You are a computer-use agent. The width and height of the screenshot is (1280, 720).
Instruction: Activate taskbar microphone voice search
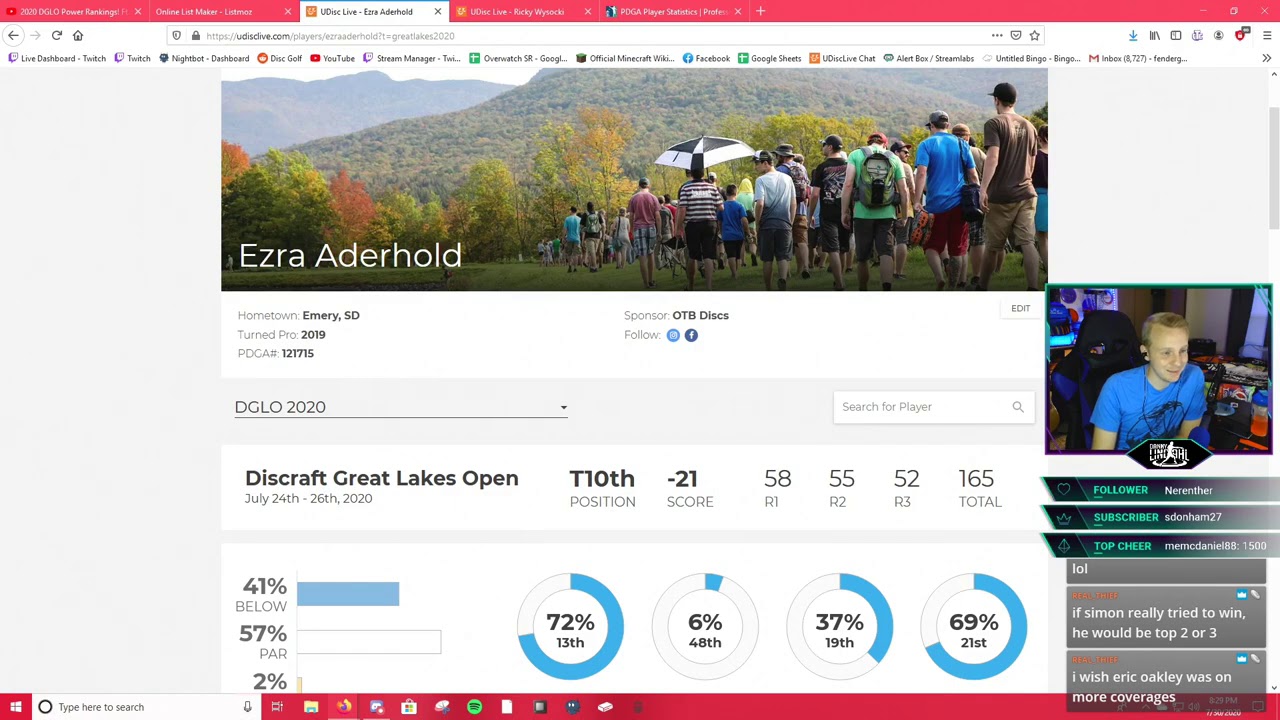(x=247, y=707)
